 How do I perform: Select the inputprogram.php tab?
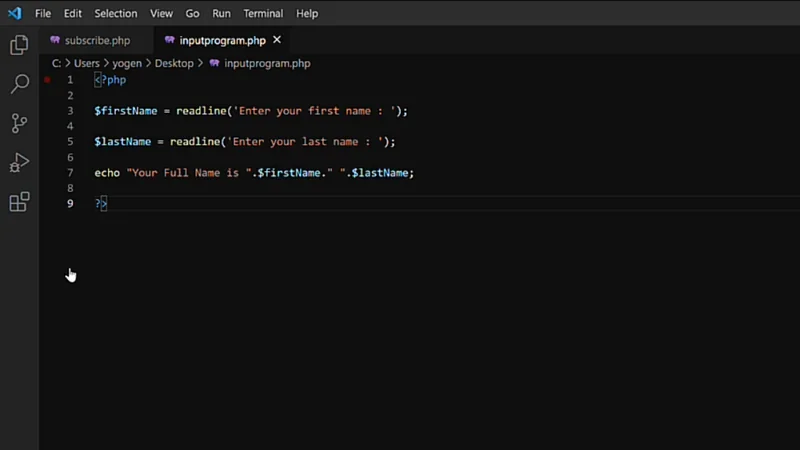[222, 41]
